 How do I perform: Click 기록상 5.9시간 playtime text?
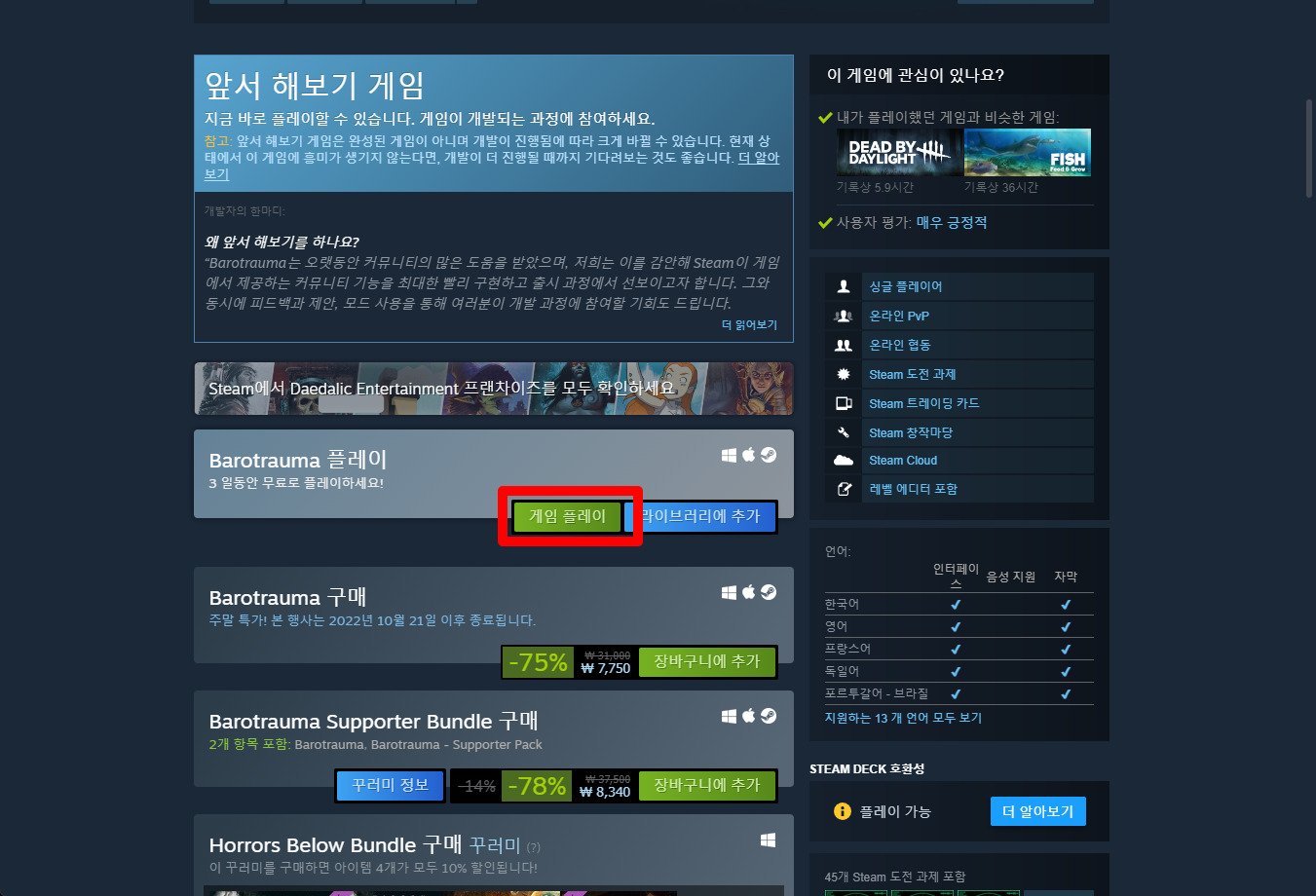pyautogui.click(x=875, y=187)
